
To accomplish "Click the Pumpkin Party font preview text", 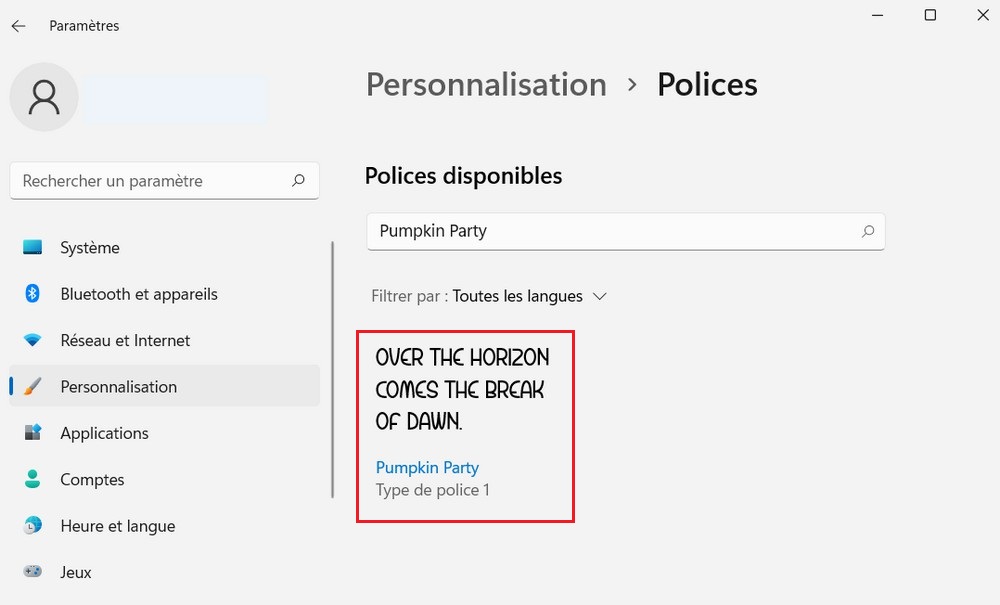I will tap(462, 389).
